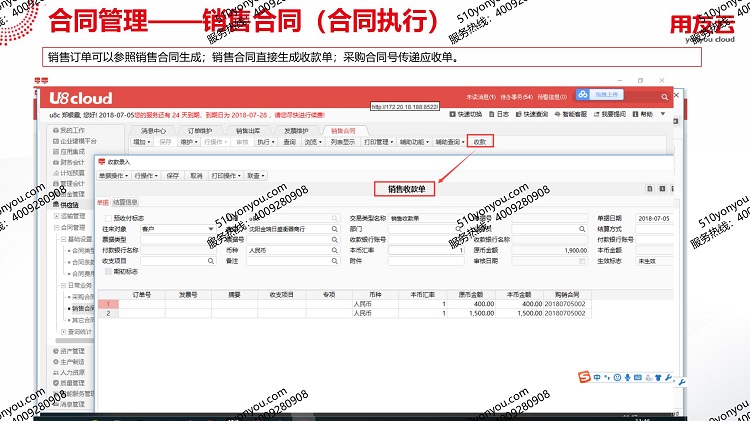Expand 运输管理 in the sidebar tree
This screenshot has height=421, width=750.
(x=65, y=215)
